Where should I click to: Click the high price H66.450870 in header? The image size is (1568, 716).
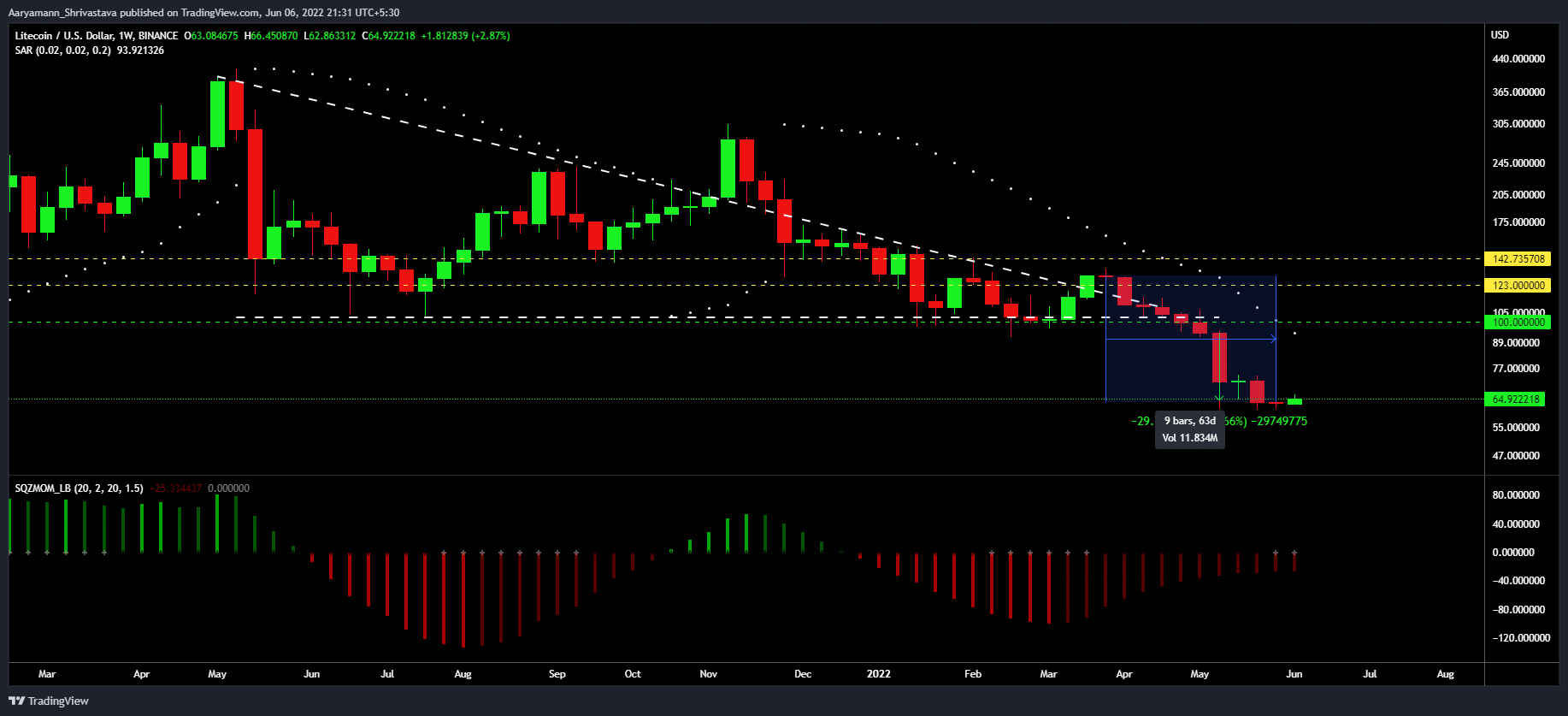point(271,36)
